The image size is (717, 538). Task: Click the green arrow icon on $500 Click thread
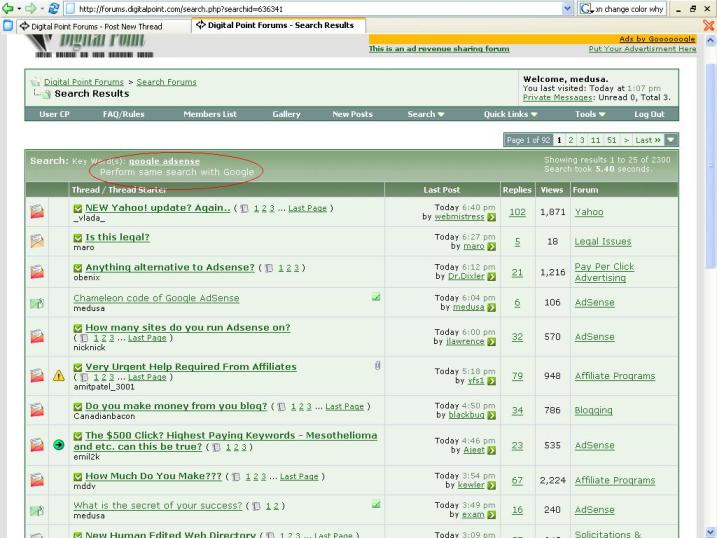tap(59, 444)
